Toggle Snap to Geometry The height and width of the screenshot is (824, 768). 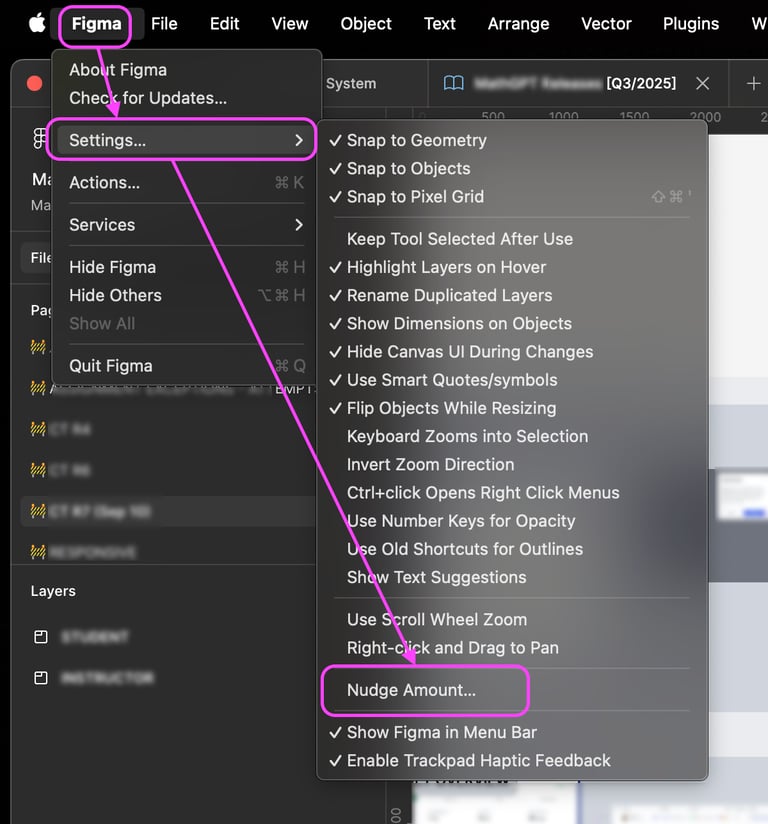click(x=512, y=140)
